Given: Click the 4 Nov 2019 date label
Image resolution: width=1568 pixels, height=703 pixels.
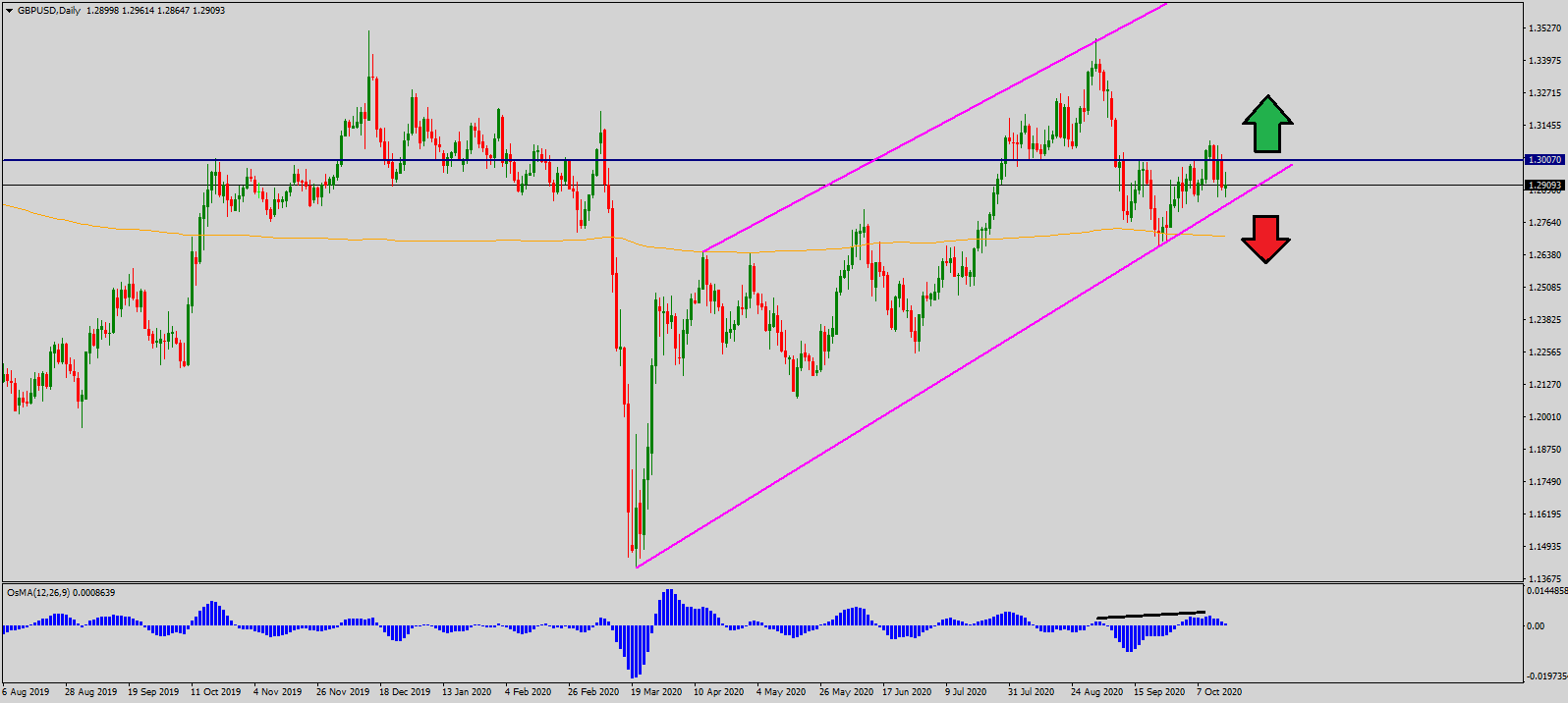Looking at the screenshot, I should point(278,692).
